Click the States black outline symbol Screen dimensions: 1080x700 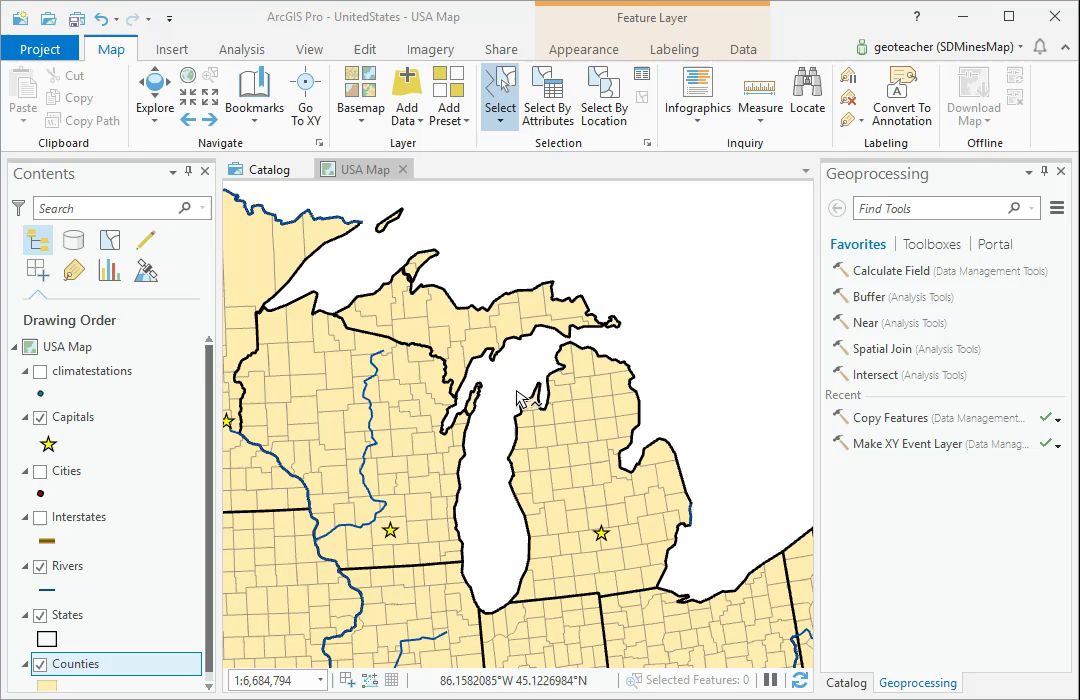point(47,639)
